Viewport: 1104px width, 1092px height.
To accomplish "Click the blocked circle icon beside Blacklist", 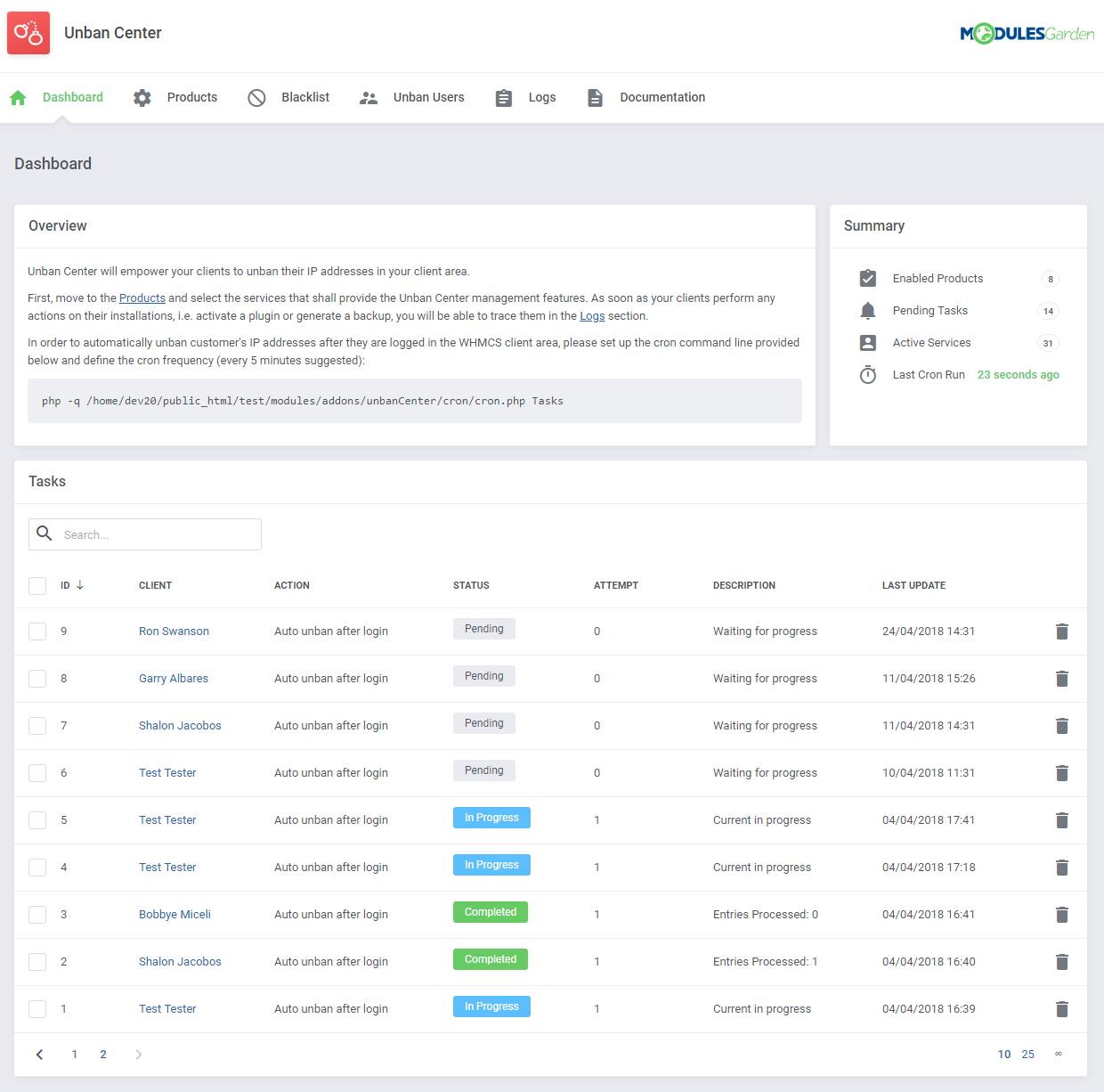I will tap(256, 98).
